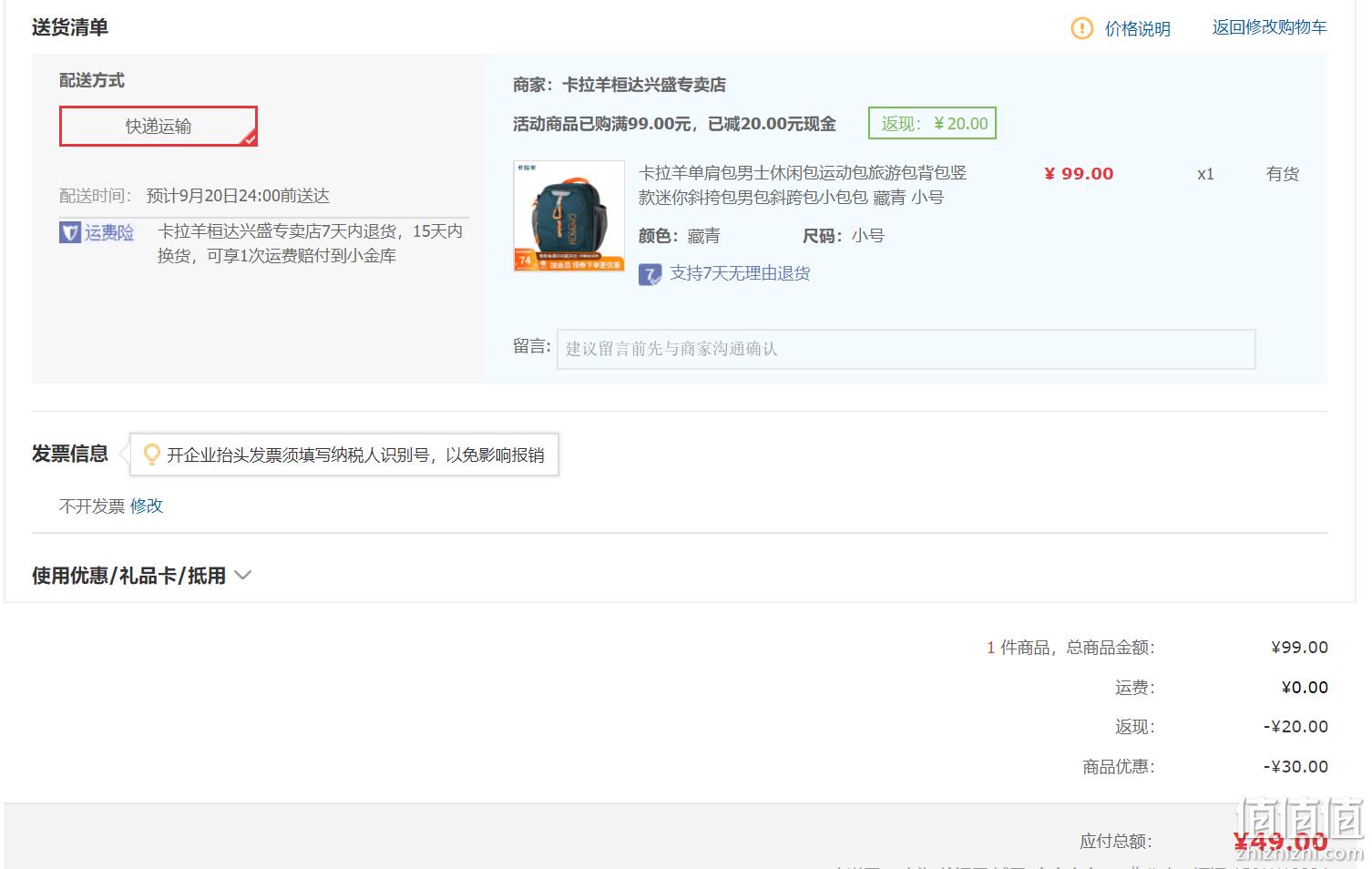1372x869 pixels.
Task: Click the light bulb tip icon
Action: (152, 455)
